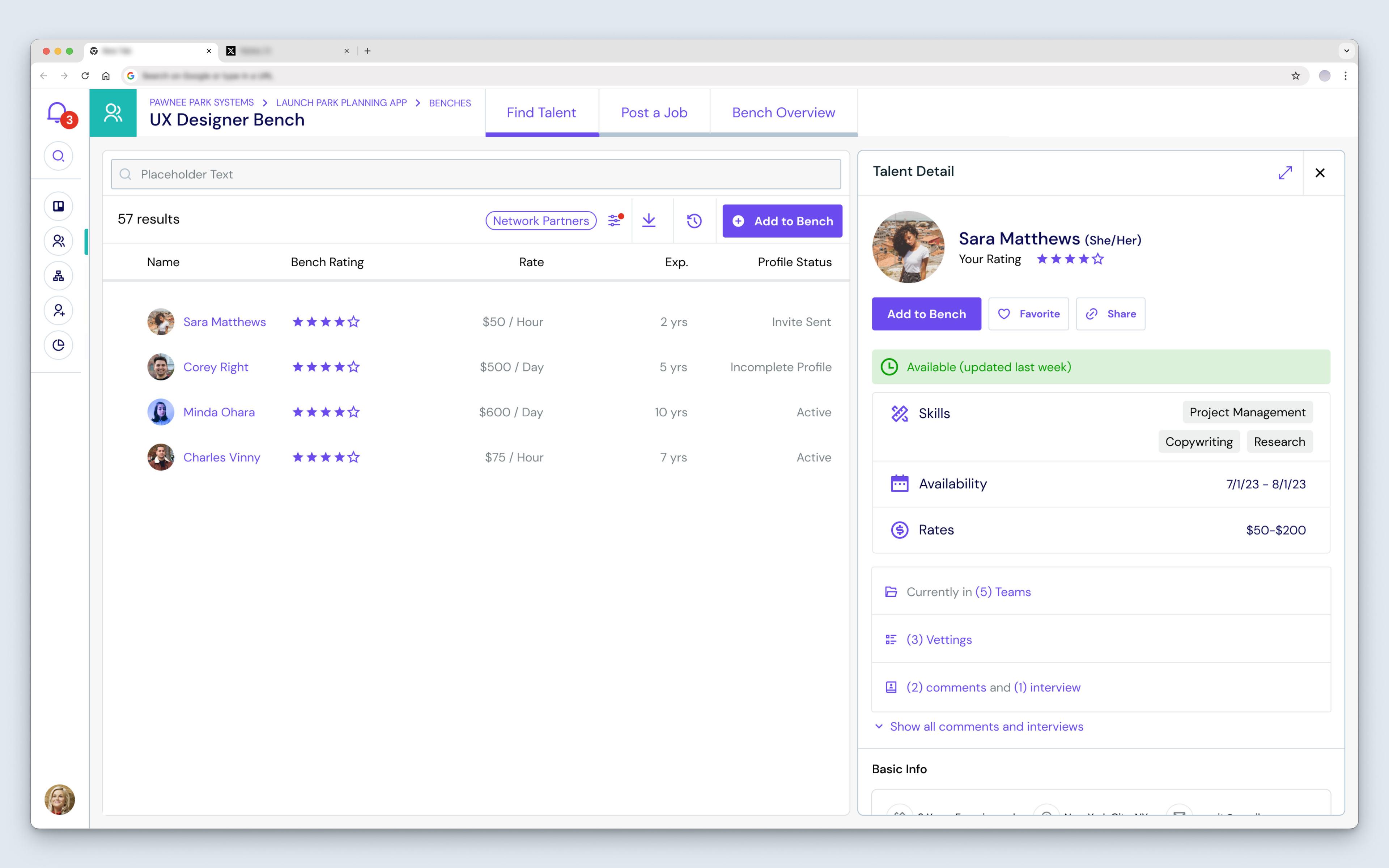
Task: Open the filter sliders icon
Action: coord(615,221)
